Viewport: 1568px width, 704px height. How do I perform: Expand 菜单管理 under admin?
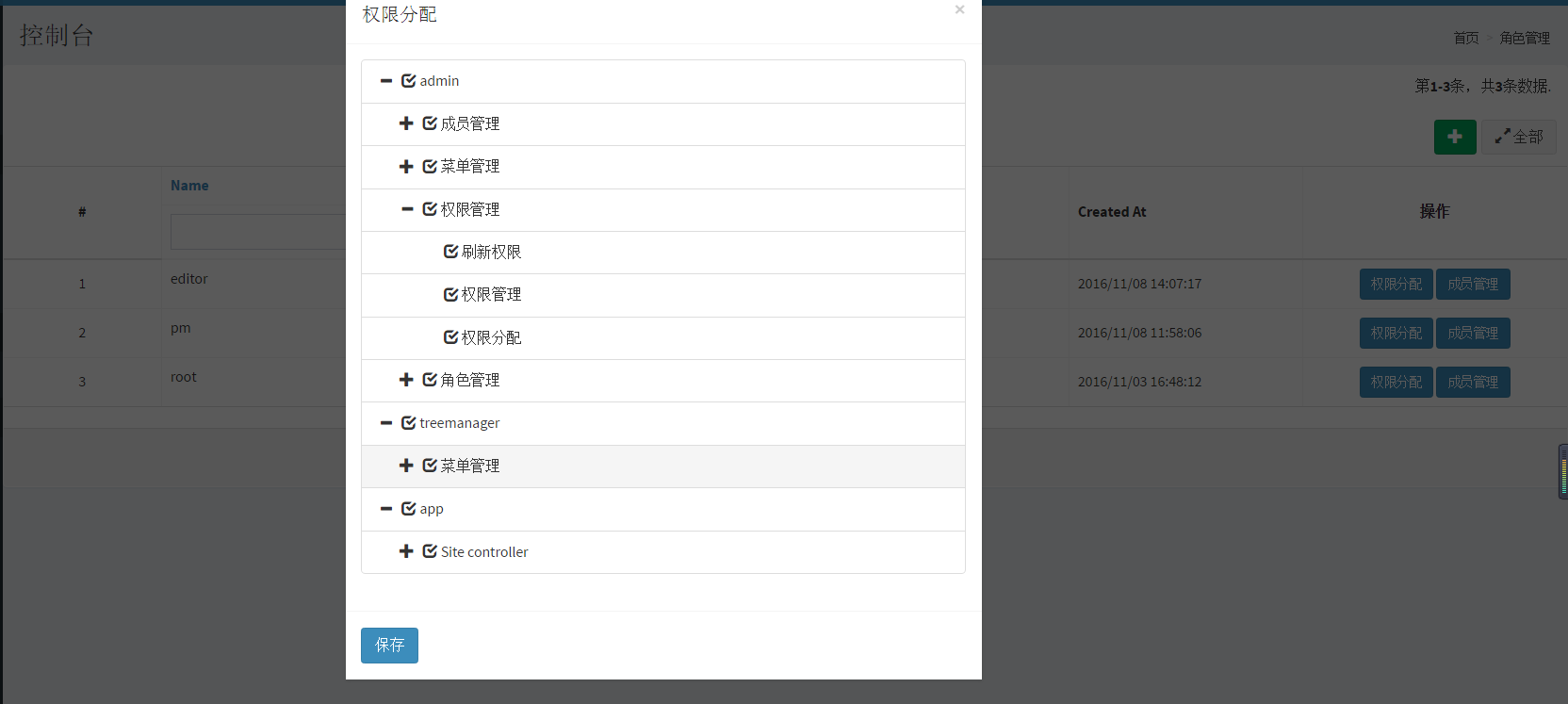click(x=406, y=166)
